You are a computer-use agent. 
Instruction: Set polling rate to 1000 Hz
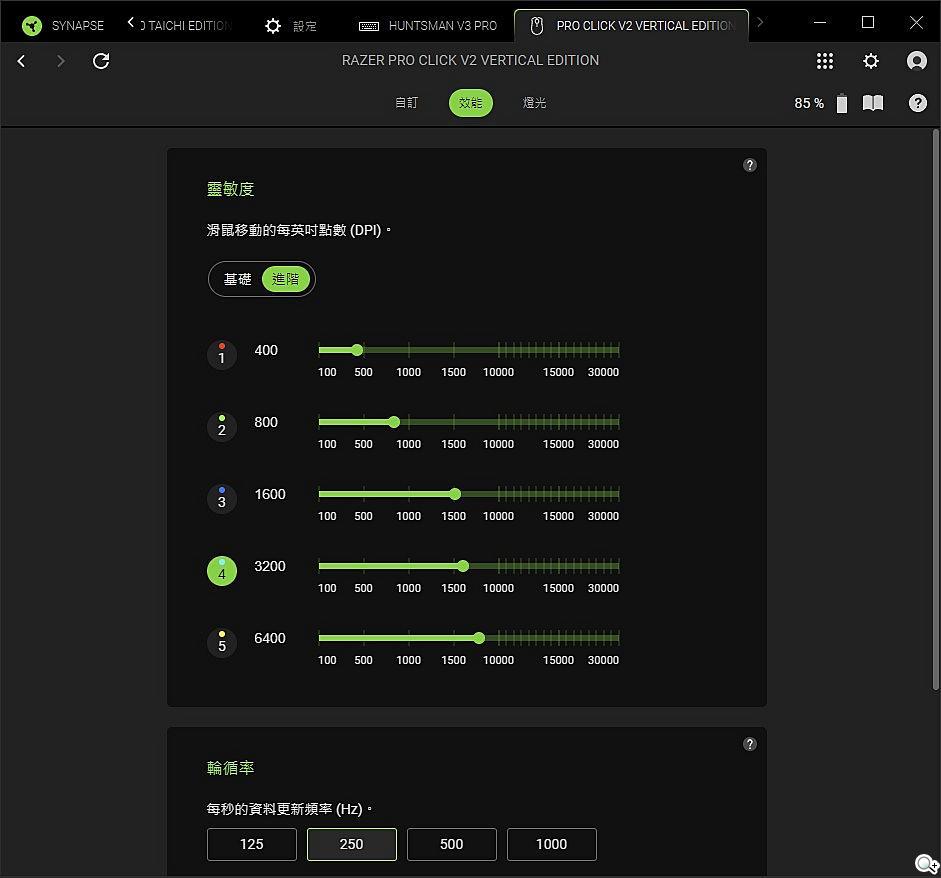point(551,844)
